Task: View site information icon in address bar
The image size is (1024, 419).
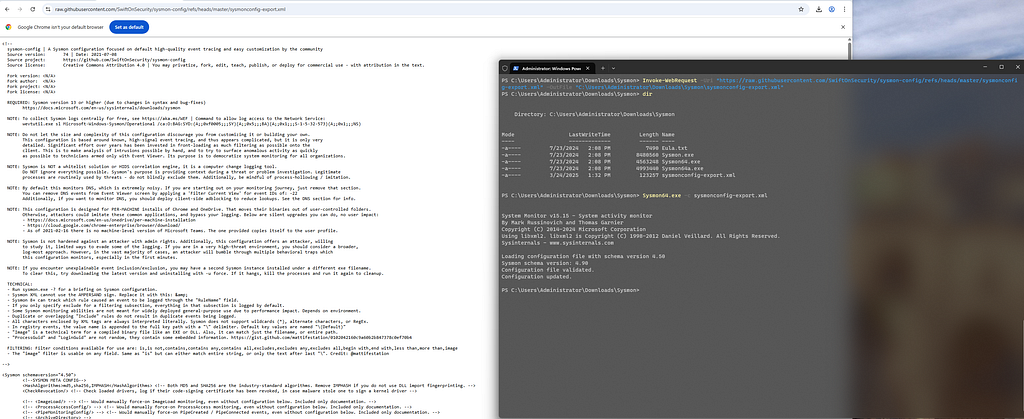Action: click(48, 9)
